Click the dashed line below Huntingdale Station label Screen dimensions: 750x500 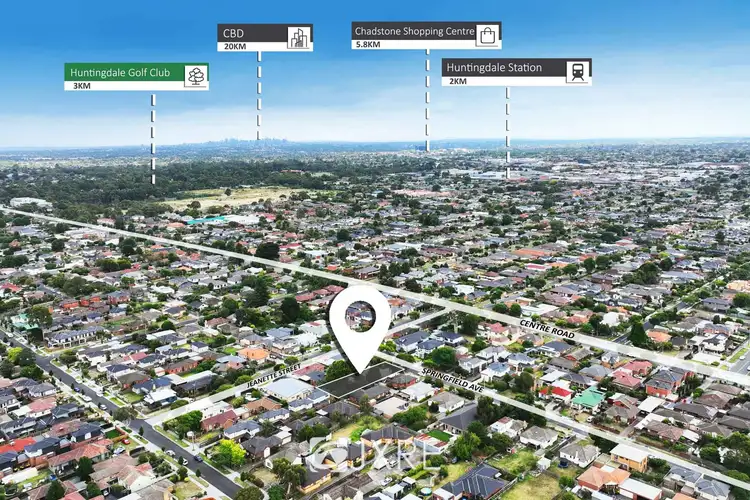507,130
